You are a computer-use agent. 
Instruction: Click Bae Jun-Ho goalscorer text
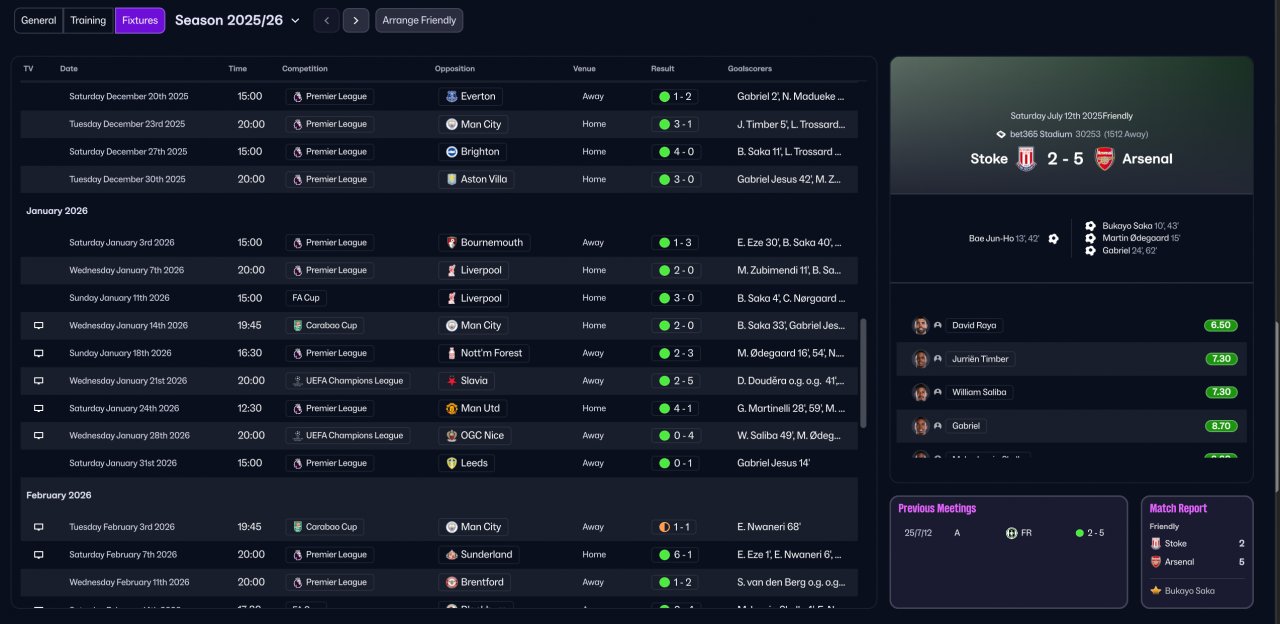(1004, 239)
